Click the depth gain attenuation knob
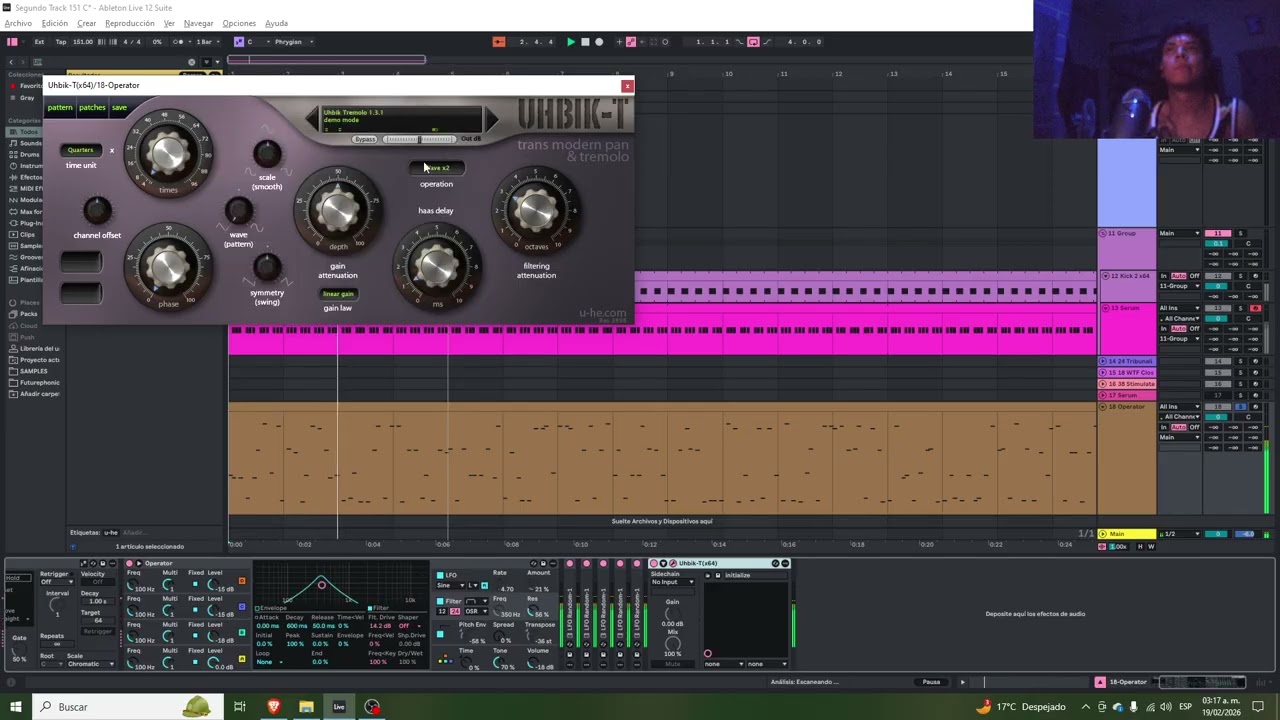This screenshot has height=720, width=1280. tap(338, 208)
